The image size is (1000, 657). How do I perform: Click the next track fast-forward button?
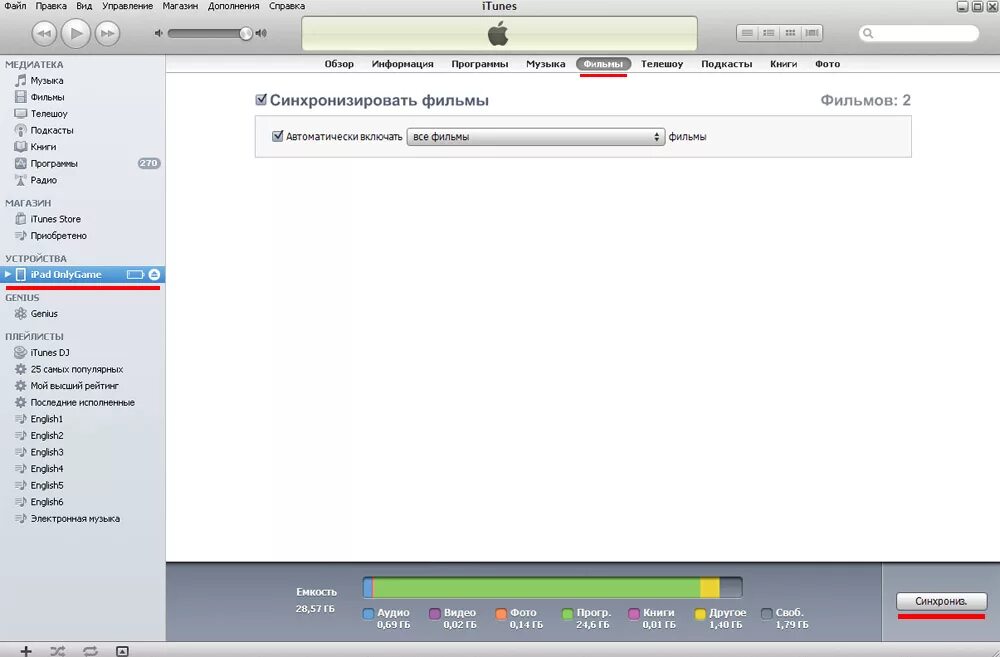click(107, 33)
